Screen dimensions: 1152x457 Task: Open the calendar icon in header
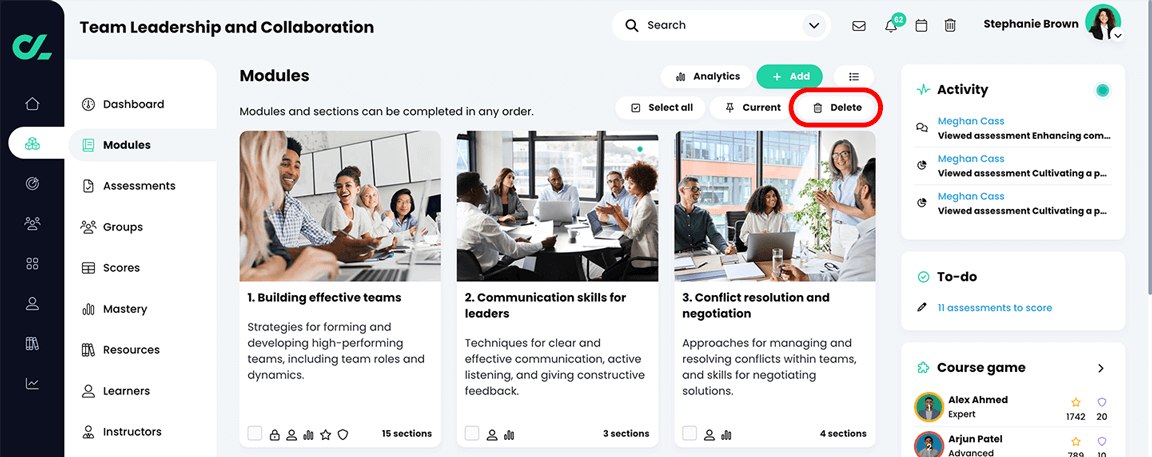(x=921, y=26)
